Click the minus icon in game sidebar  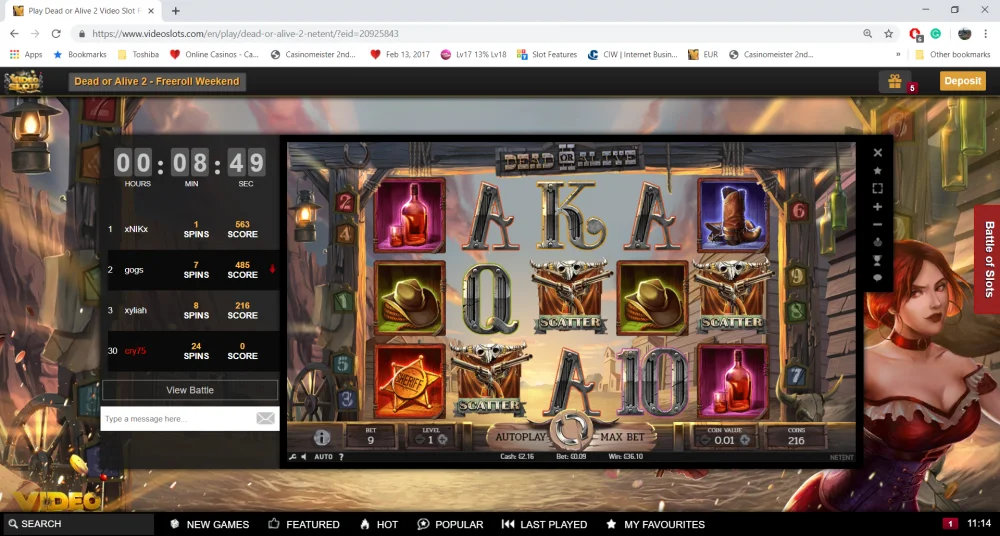(878, 225)
